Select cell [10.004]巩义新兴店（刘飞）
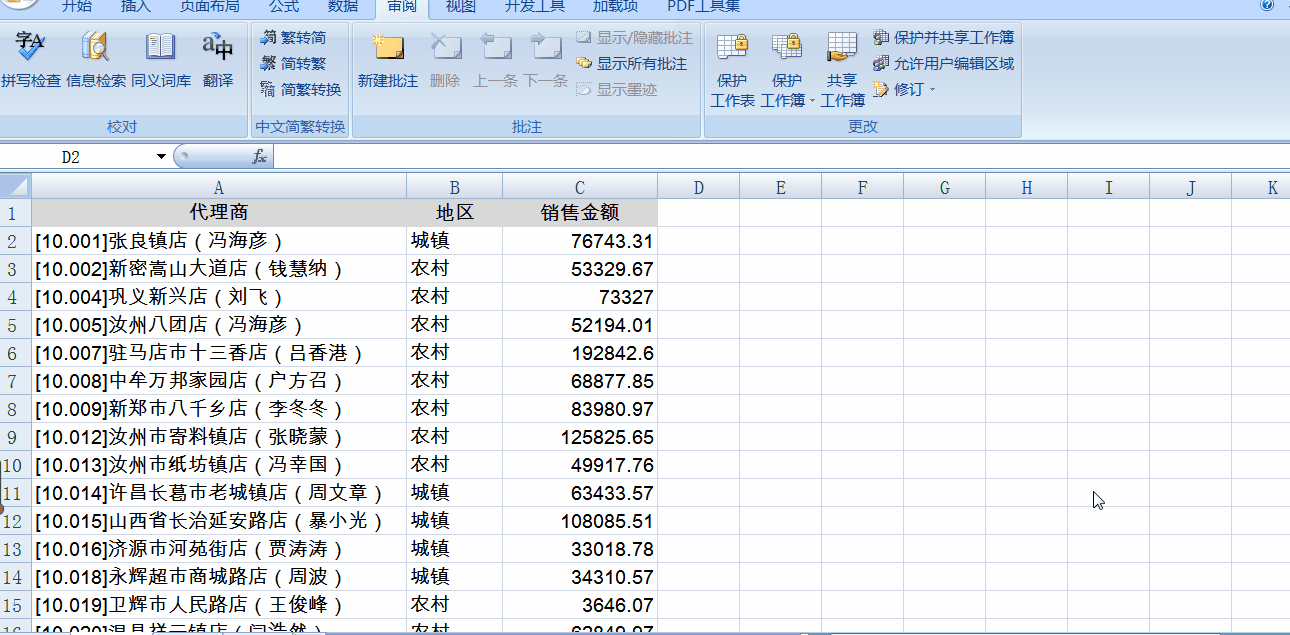 (x=219, y=297)
